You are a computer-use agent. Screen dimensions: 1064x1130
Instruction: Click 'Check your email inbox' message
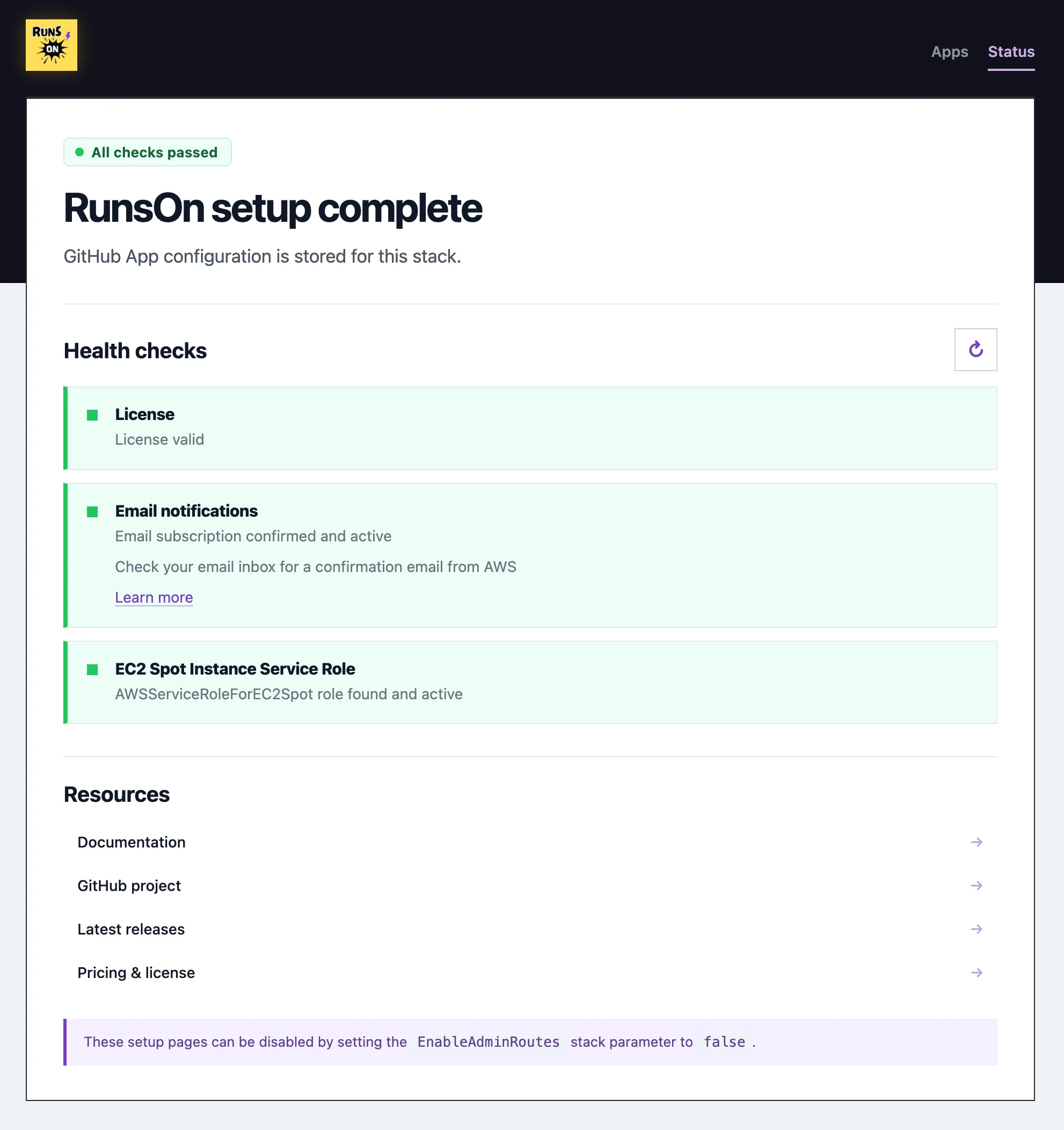pyautogui.click(x=316, y=567)
